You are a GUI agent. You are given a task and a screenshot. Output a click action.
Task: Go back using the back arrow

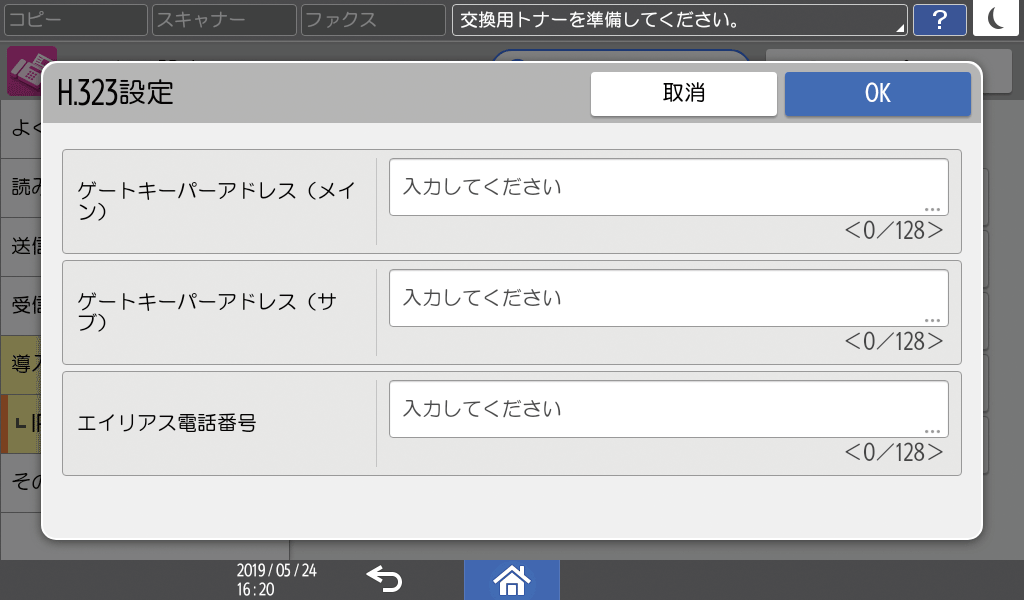coord(384,579)
